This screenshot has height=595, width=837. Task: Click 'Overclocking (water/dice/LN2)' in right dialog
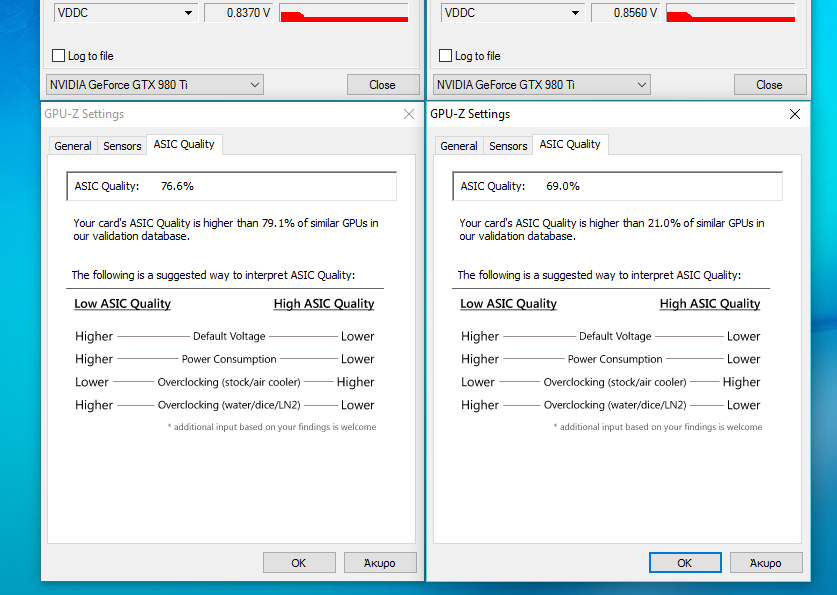615,405
